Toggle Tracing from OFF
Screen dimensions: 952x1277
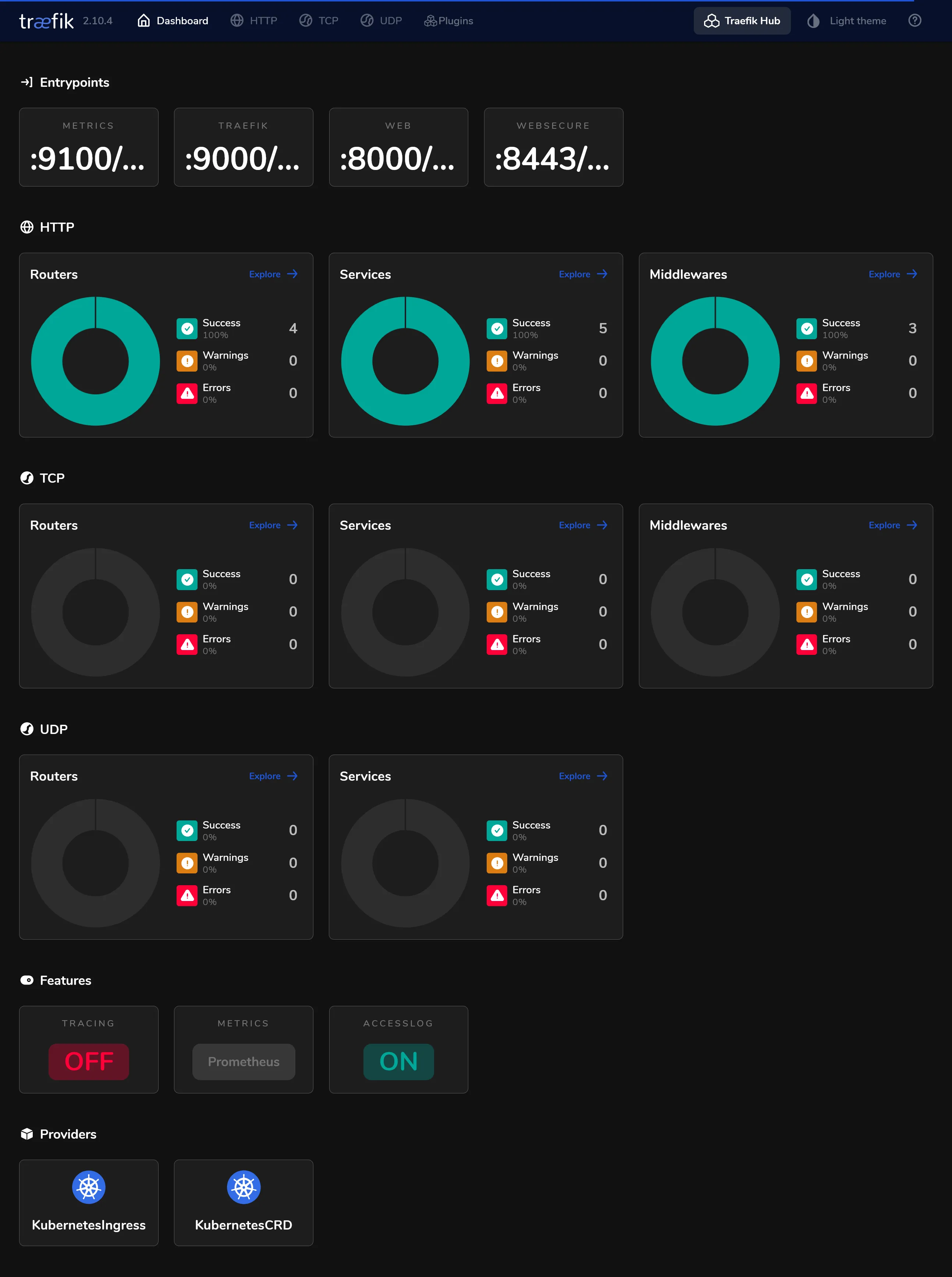(88, 1061)
